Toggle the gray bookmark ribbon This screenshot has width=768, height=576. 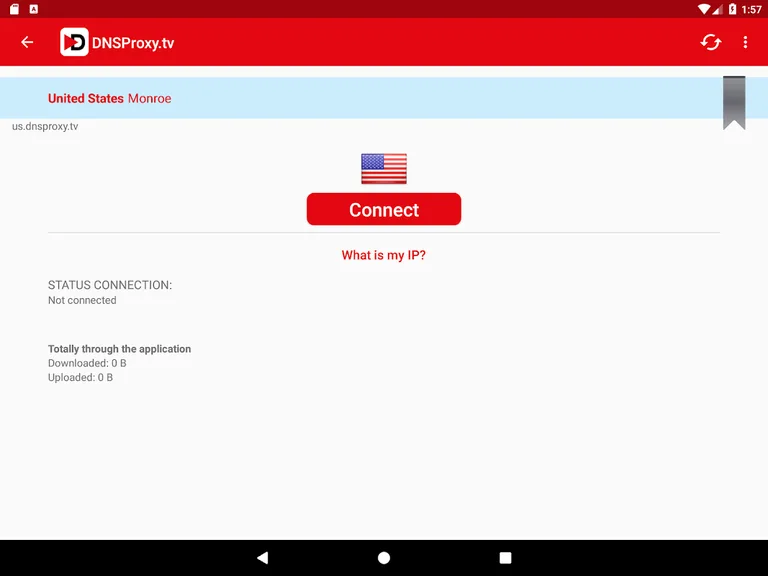click(734, 103)
